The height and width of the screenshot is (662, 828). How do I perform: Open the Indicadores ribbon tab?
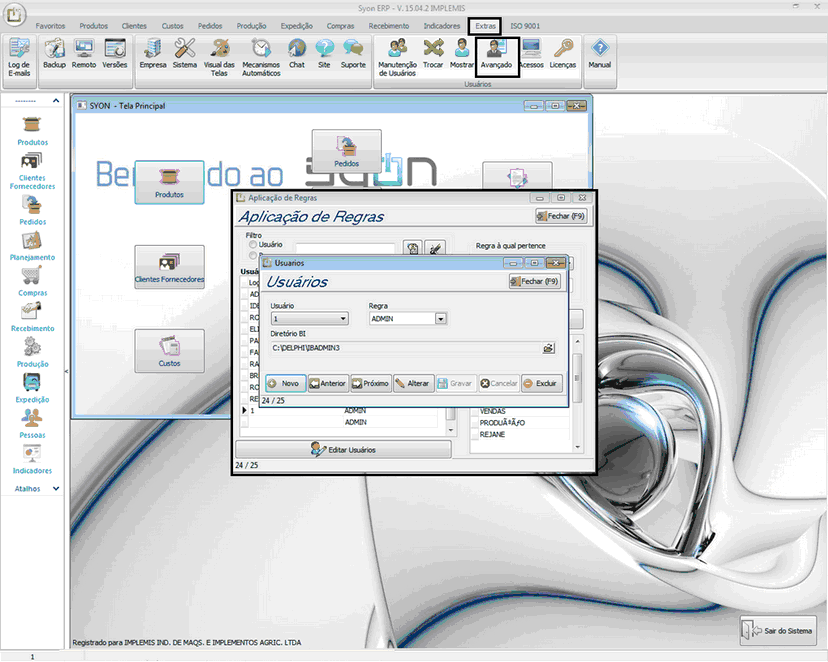pyautogui.click(x=441, y=25)
